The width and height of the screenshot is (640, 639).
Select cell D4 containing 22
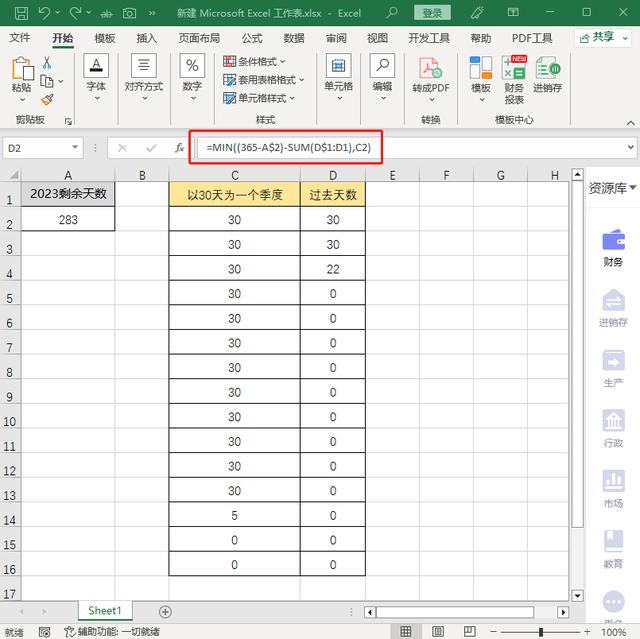click(x=333, y=269)
